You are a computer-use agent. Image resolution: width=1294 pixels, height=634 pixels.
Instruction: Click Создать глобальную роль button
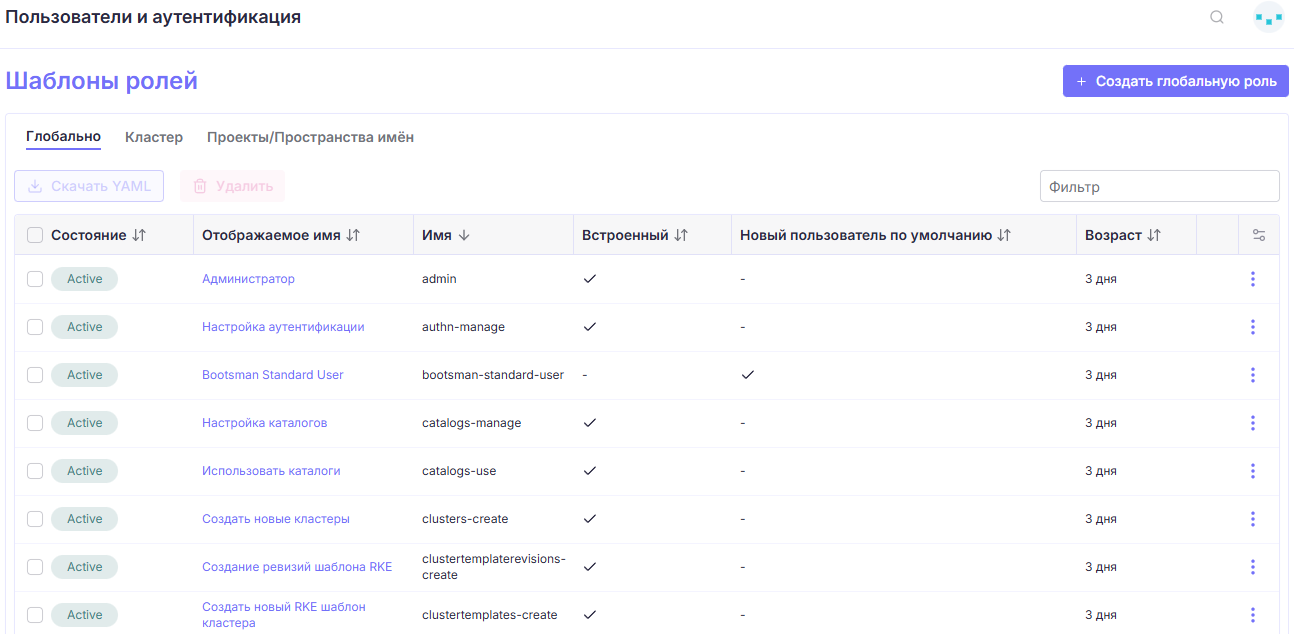click(x=1176, y=81)
